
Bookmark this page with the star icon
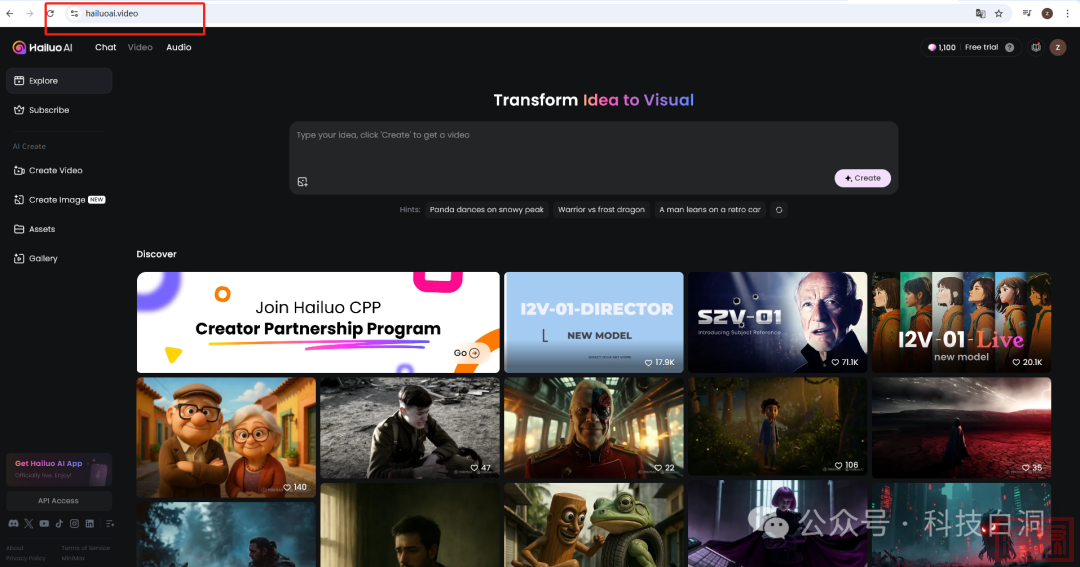998,13
